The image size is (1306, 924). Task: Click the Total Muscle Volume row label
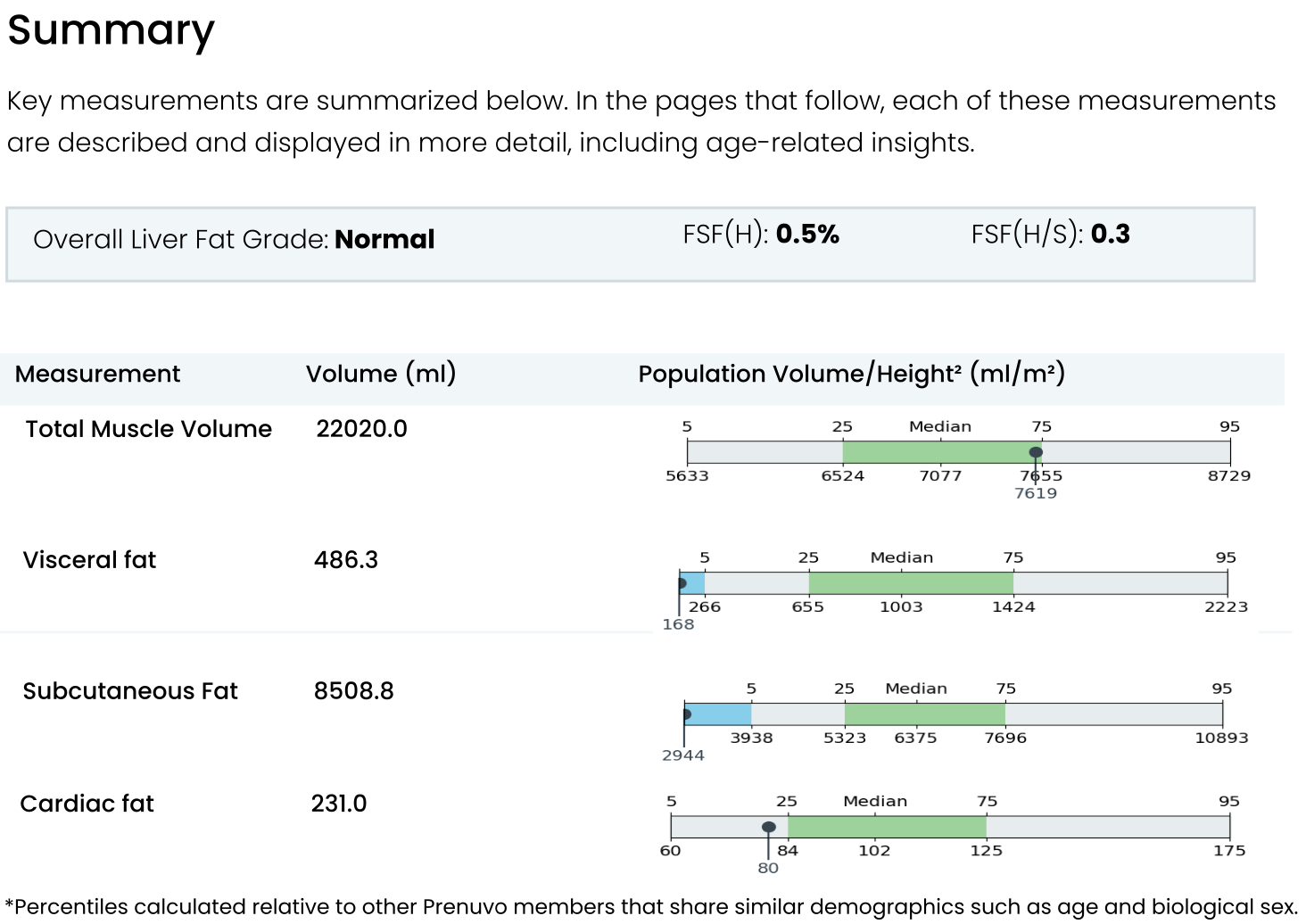click(x=148, y=429)
